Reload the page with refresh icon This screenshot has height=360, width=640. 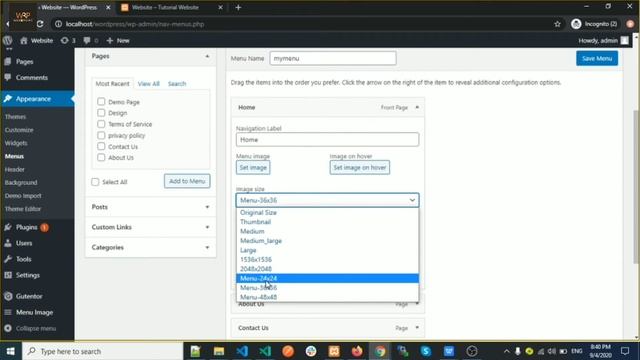click(40, 24)
